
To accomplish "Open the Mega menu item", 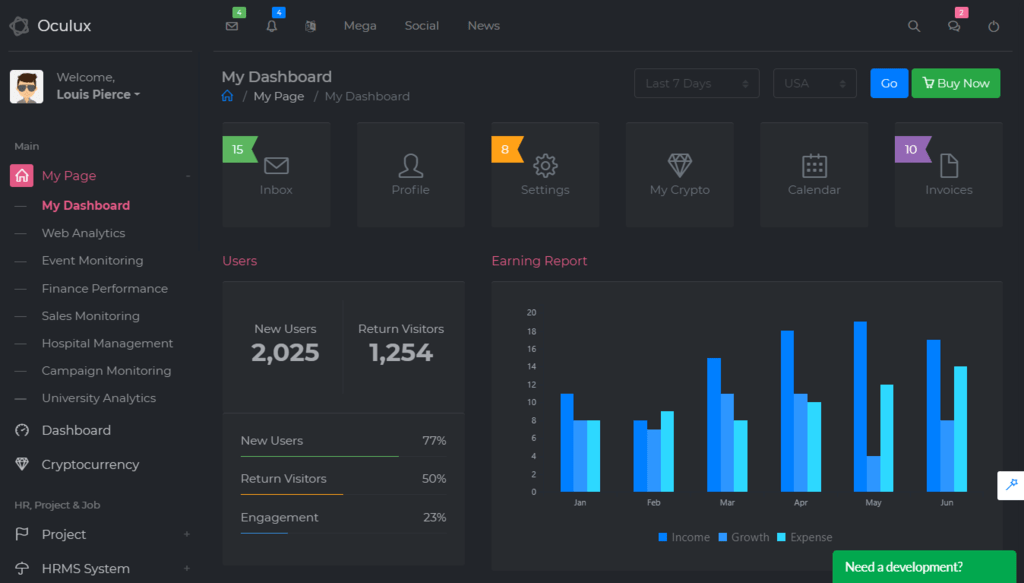I will pos(360,26).
